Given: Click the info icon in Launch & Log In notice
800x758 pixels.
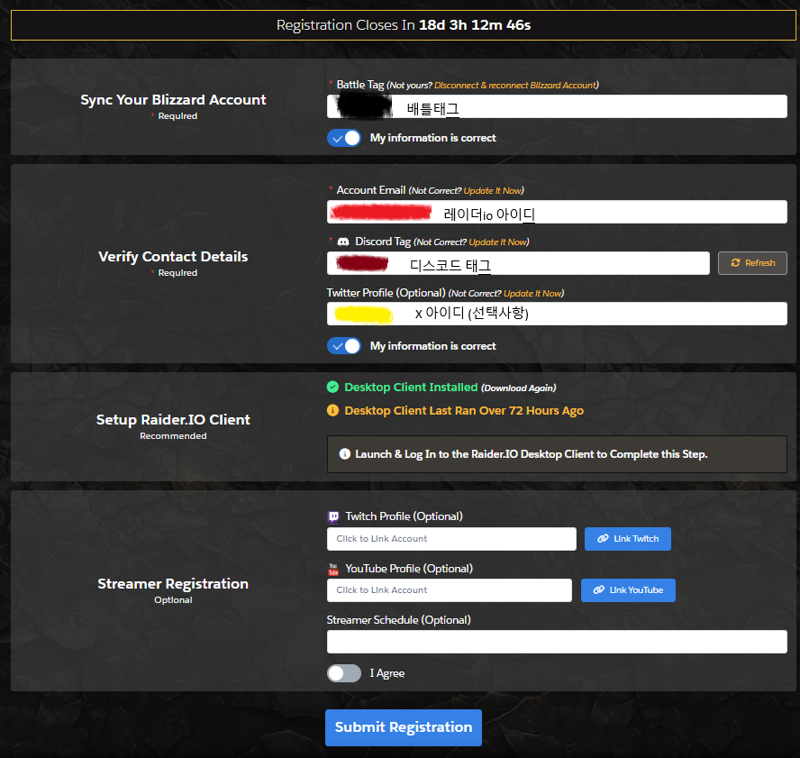Looking at the screenshot, I should click(344, 454).
